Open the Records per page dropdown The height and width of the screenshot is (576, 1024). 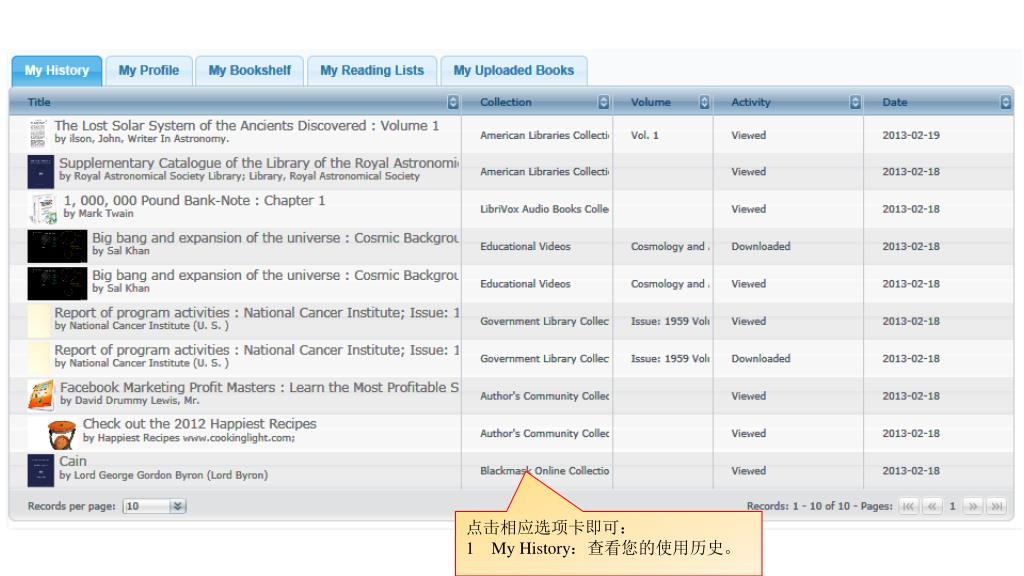pyautogui.click(x=155, y=506)
